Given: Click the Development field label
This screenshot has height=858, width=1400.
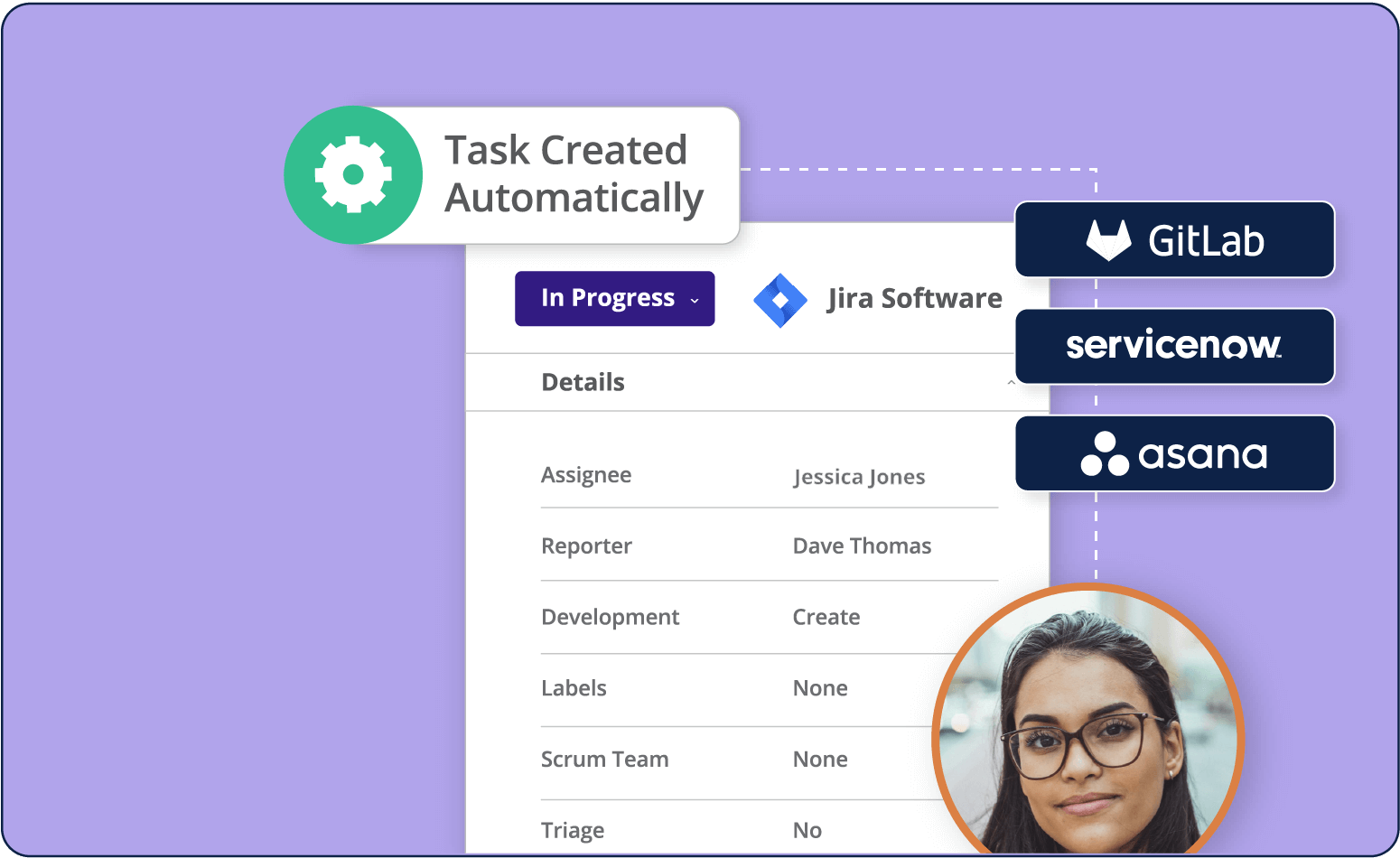Looking at the screenshot, I should tap(610, 617).
